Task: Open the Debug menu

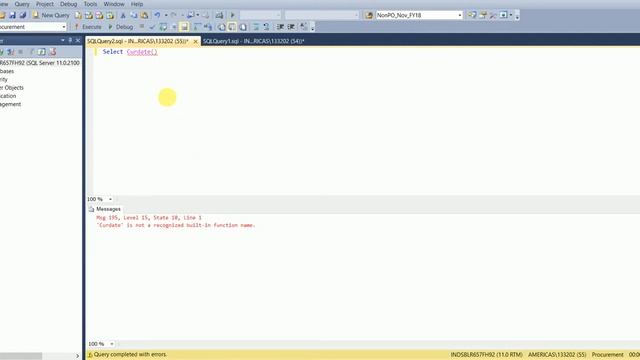Action: click(69, 4)
